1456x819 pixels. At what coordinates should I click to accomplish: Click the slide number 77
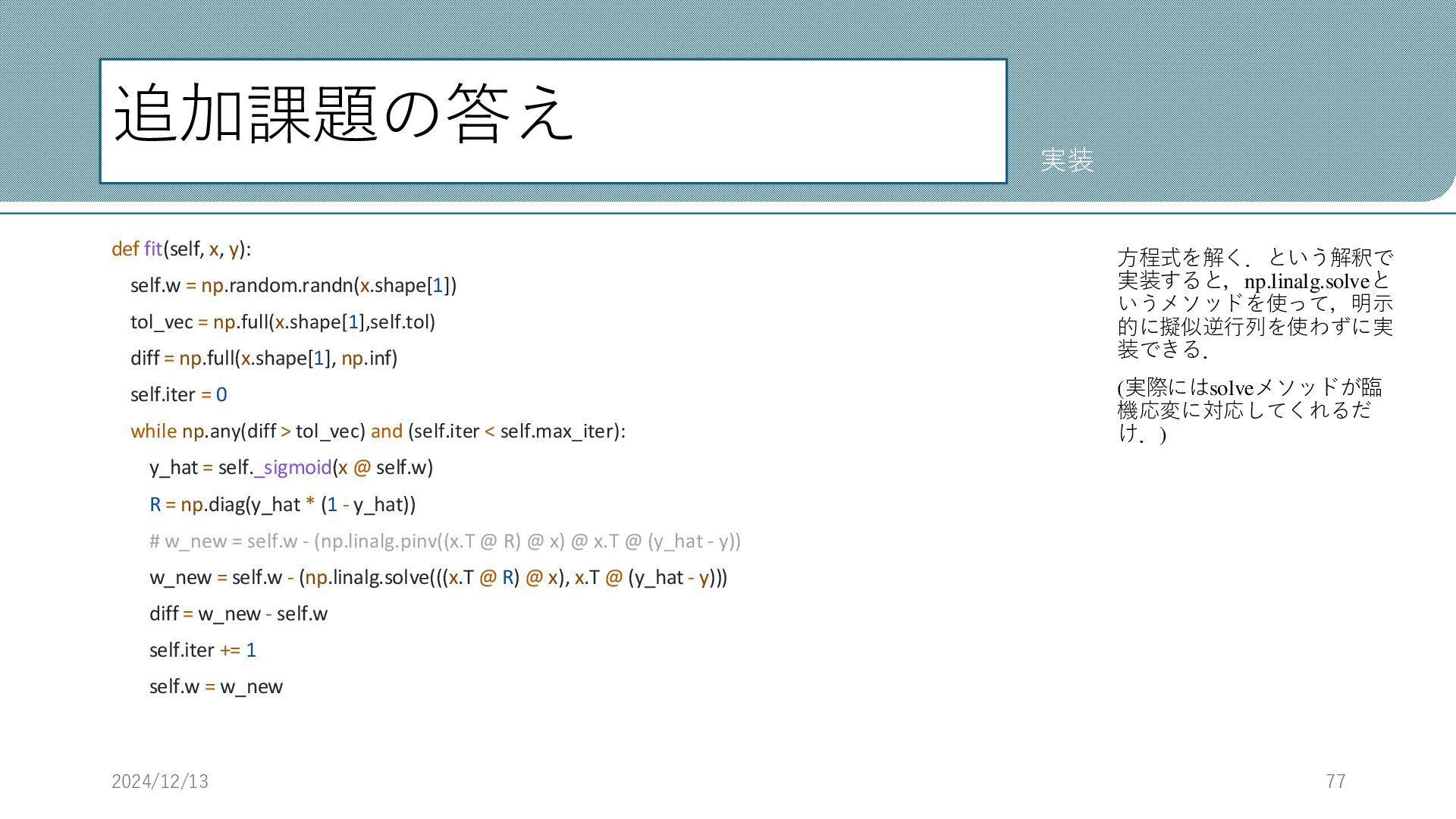coord(1336,781)
